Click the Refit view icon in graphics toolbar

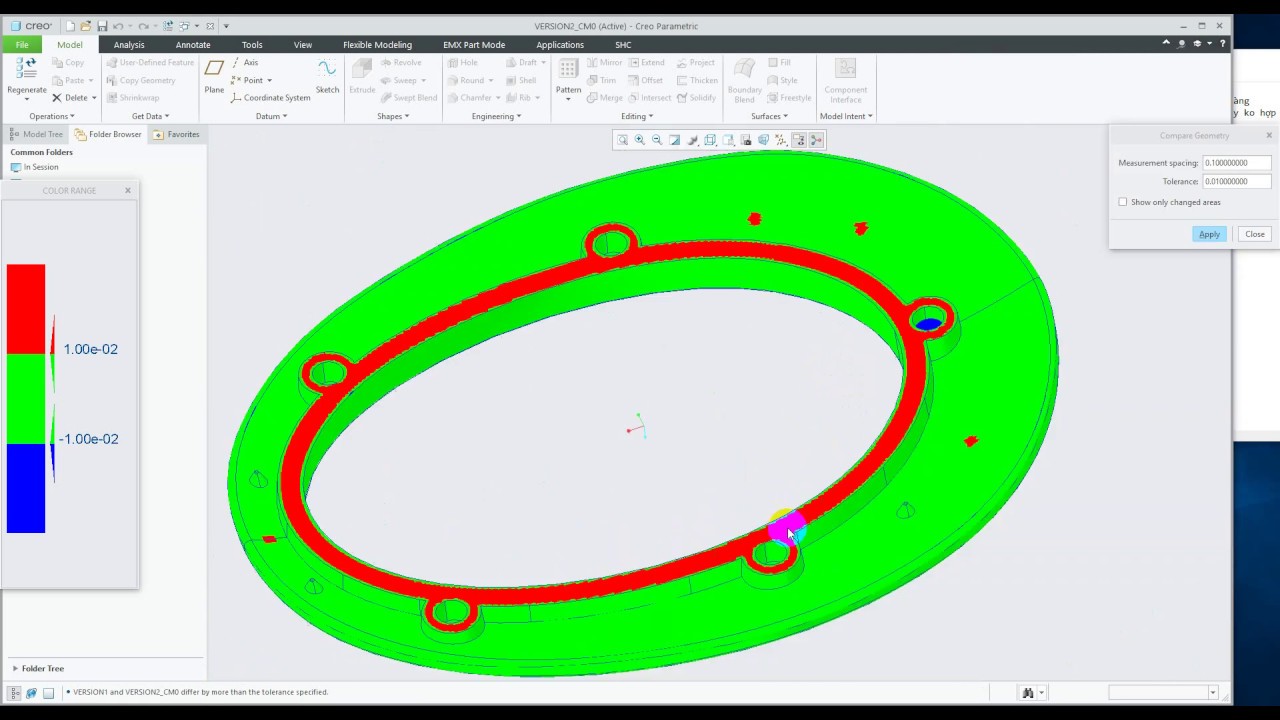[622, 140]
